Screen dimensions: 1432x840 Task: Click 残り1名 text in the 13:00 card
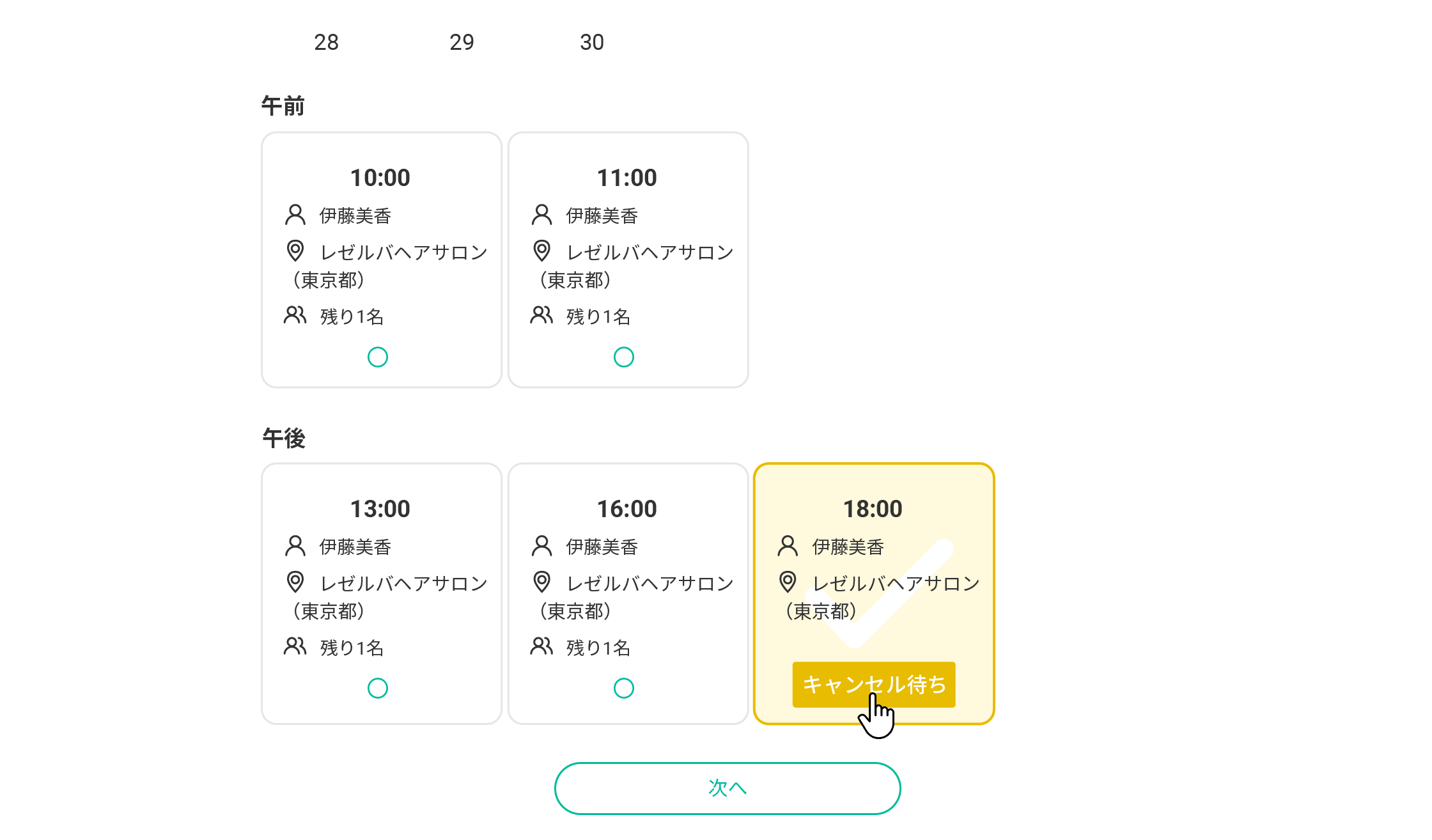click(352, 648)
